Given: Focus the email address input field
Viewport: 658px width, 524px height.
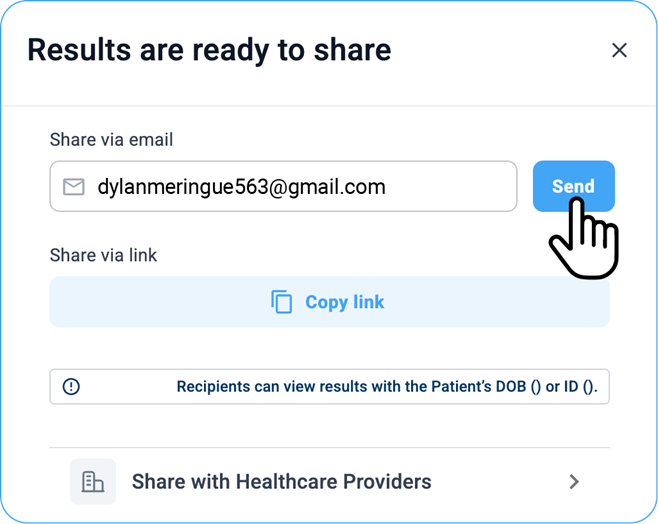Looking at the screenshot, I should click(283, 187).
